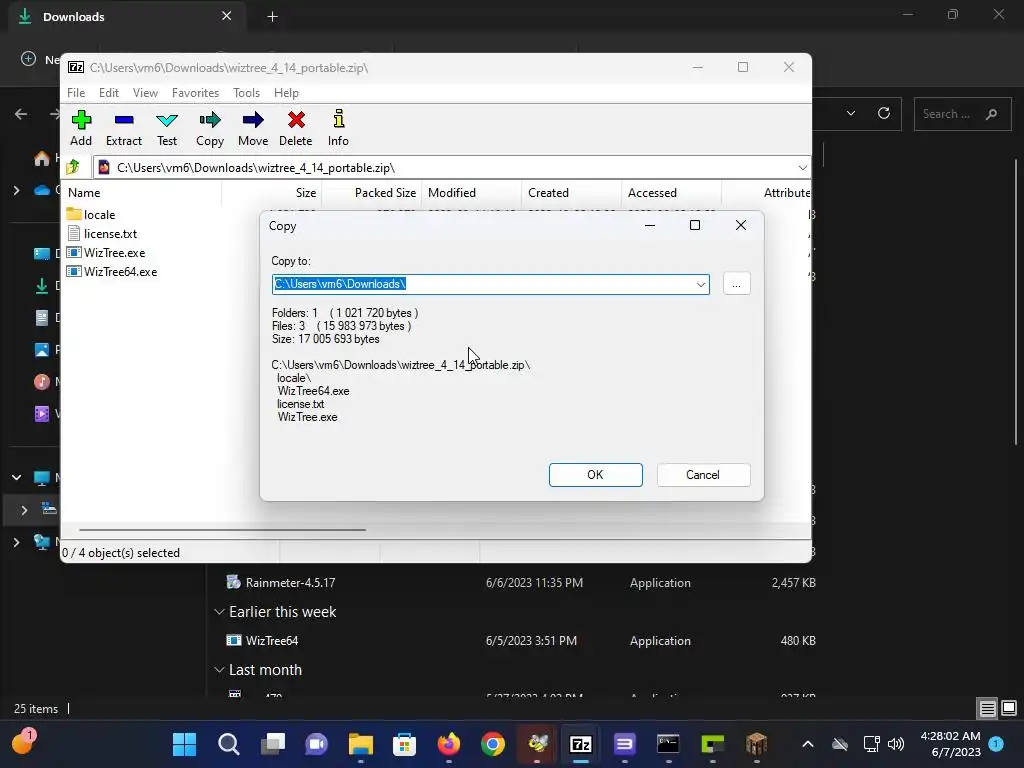Select WizTree64.exe in the archive list
This screenshot has width=1024, height=768.
click(112, 271)
